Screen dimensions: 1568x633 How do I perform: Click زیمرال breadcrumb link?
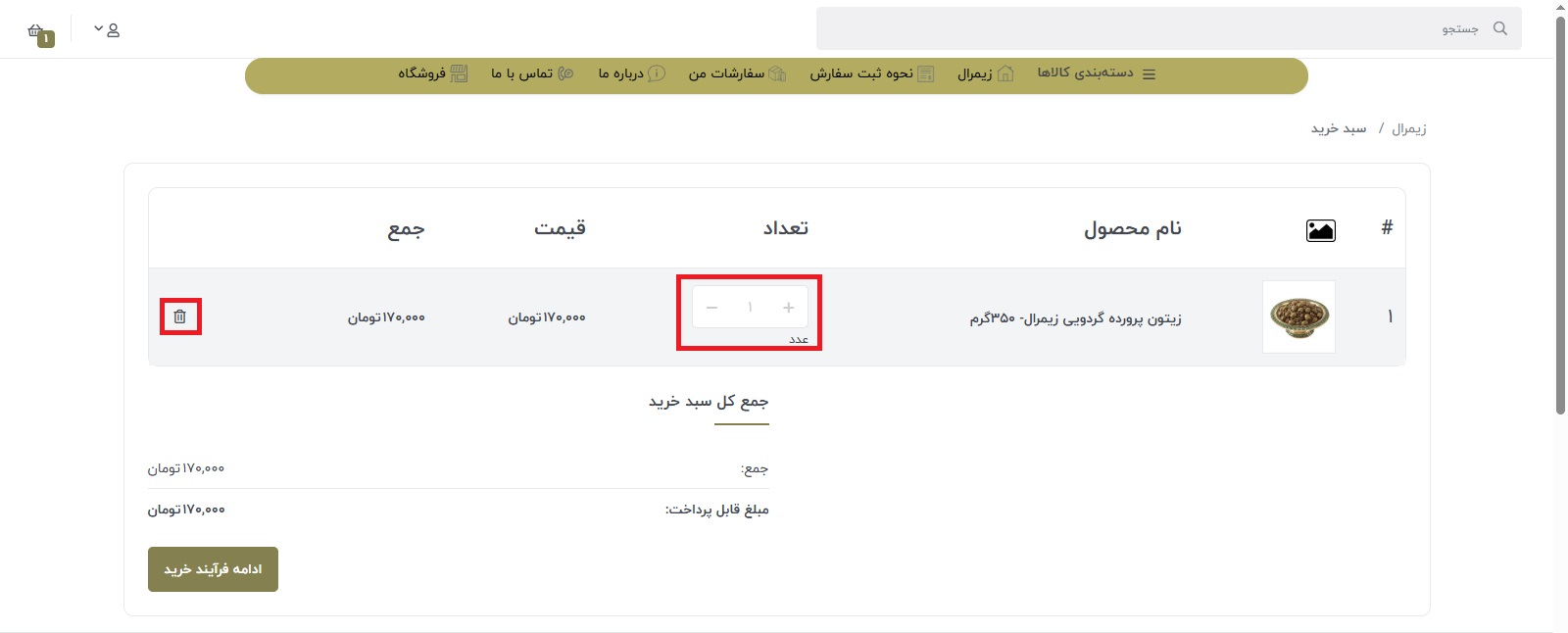click(1408, 128)
